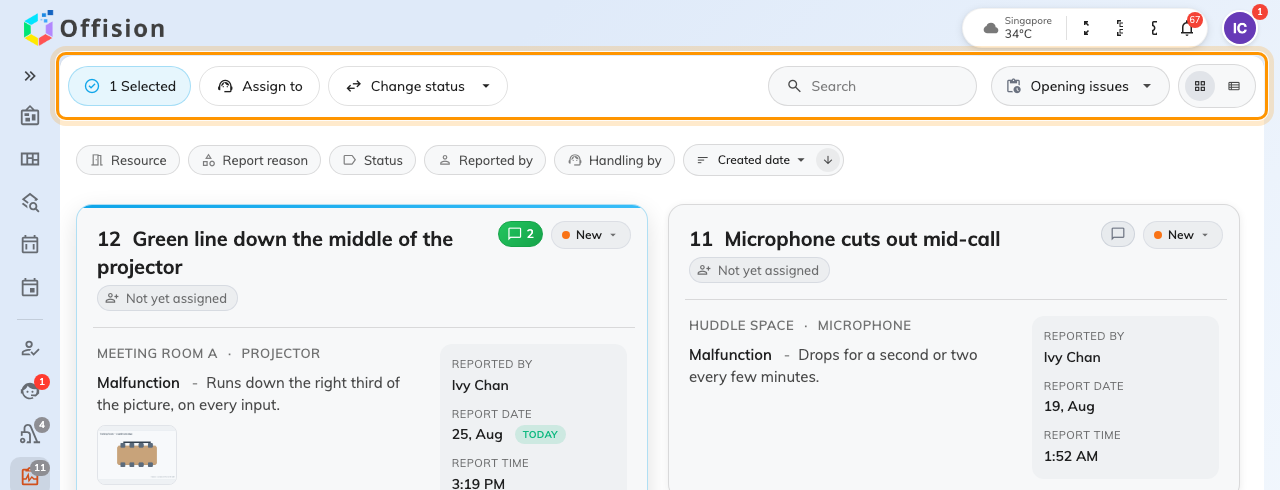
Task: Open the calendar event icon below first calendar
Action: coord(30,288)
